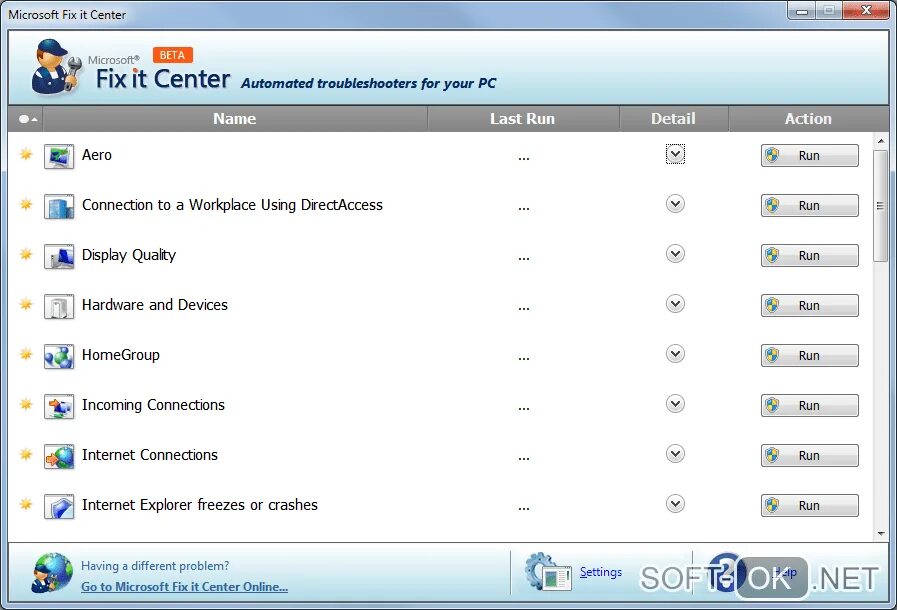Viewport: 897px width, 610px height.
Task: Click the star beside Display Quality
Action: tap(26, 253)
